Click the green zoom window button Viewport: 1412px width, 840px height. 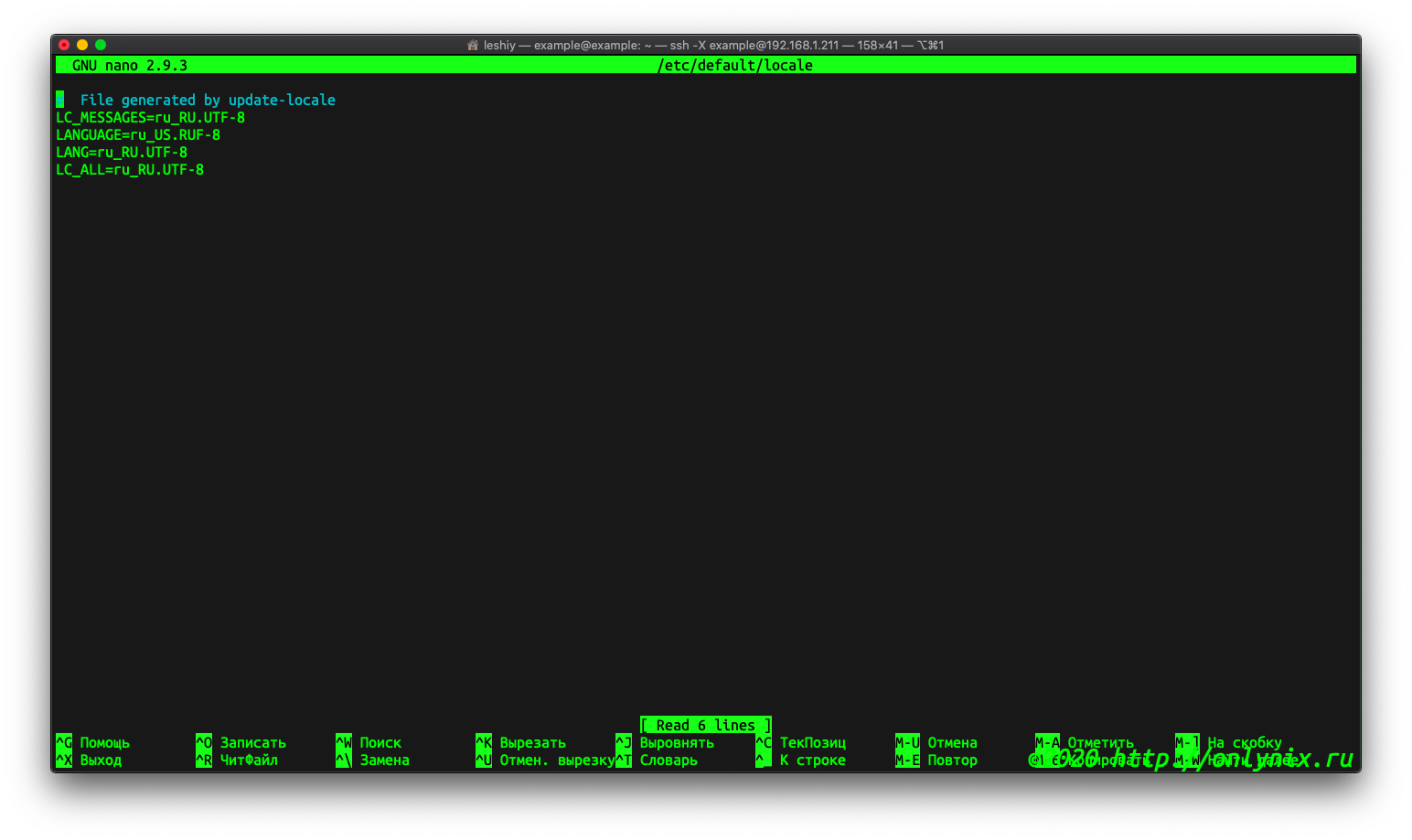(x=101, y=45)
